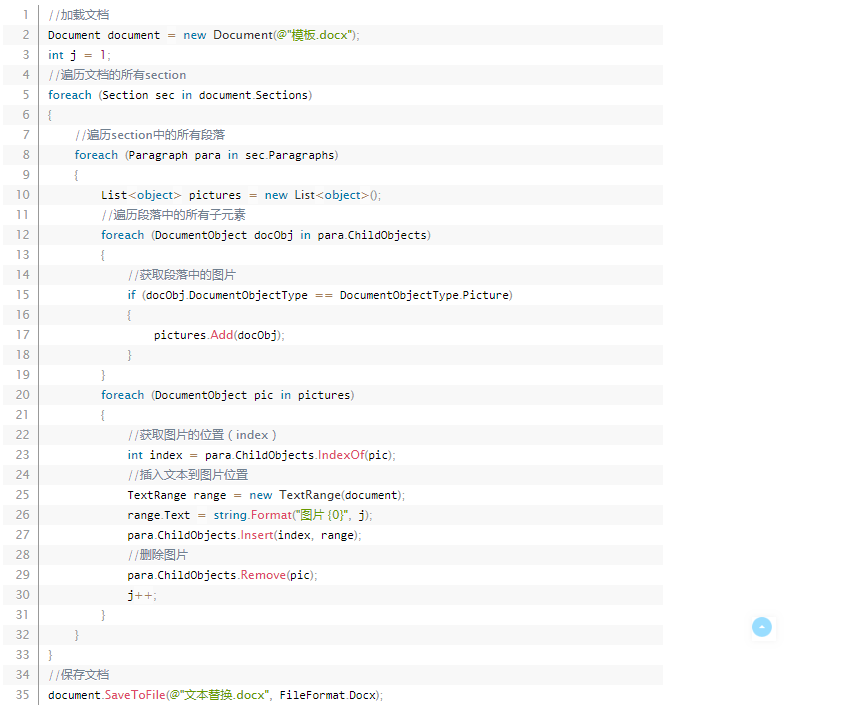
Task: Click the comment "//删除图片"
Action: (158, 555)
